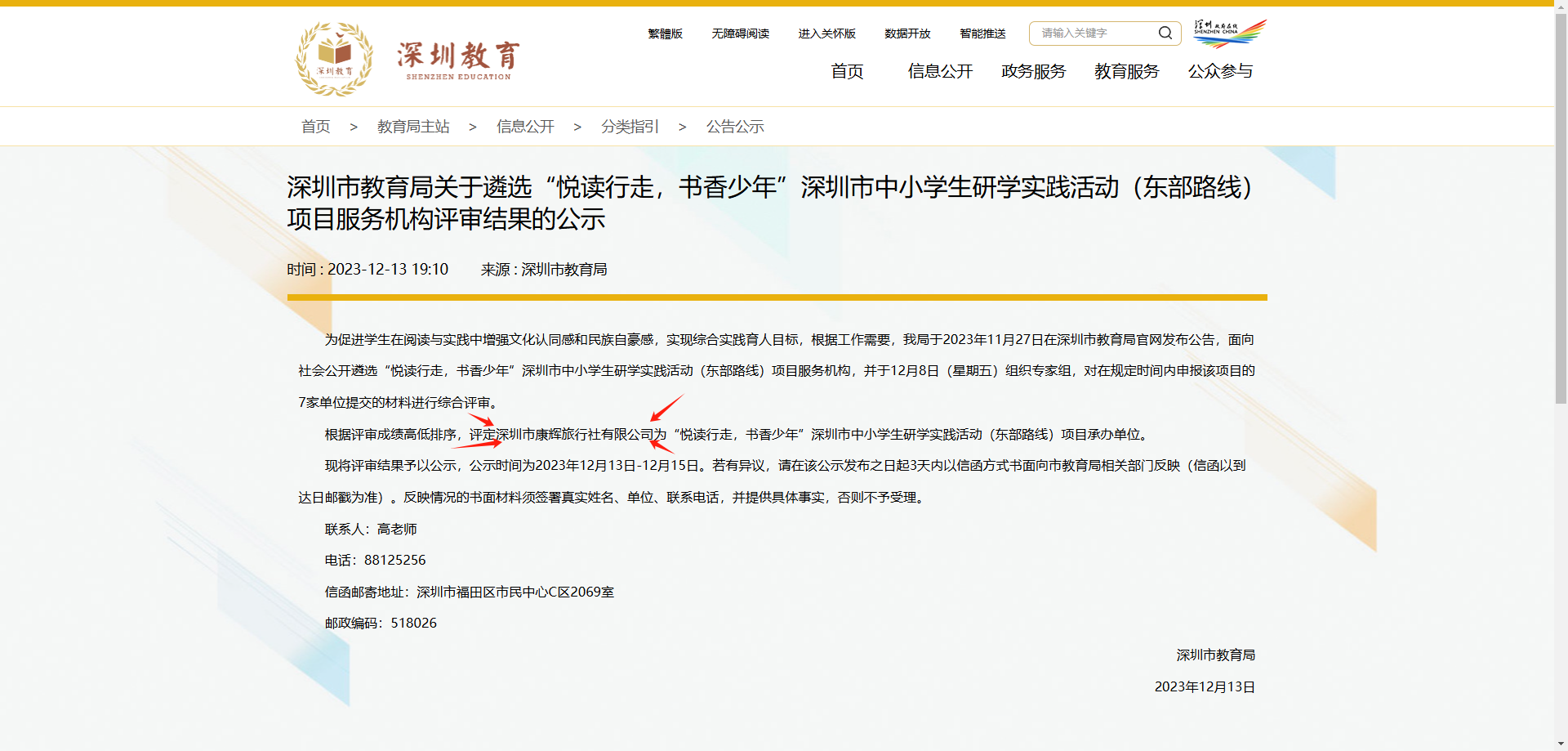Viewport: 1568px width, 751px height.
Task: Open the 政务服务 menu item
Action: click(x=1032, y=72)
